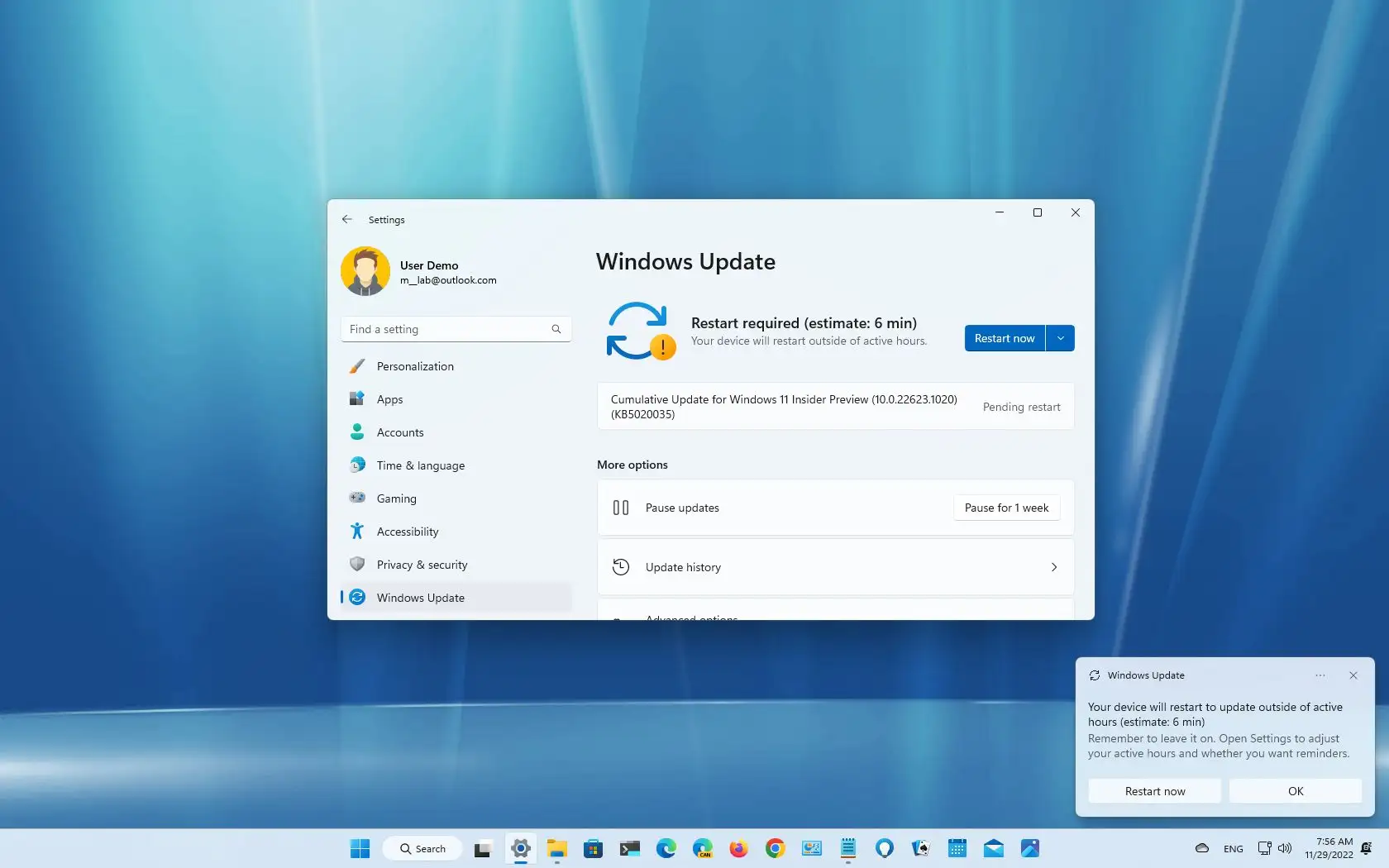Click the back arrow in Settings
Screen dimensions: 1389x868
coord(347,219)
